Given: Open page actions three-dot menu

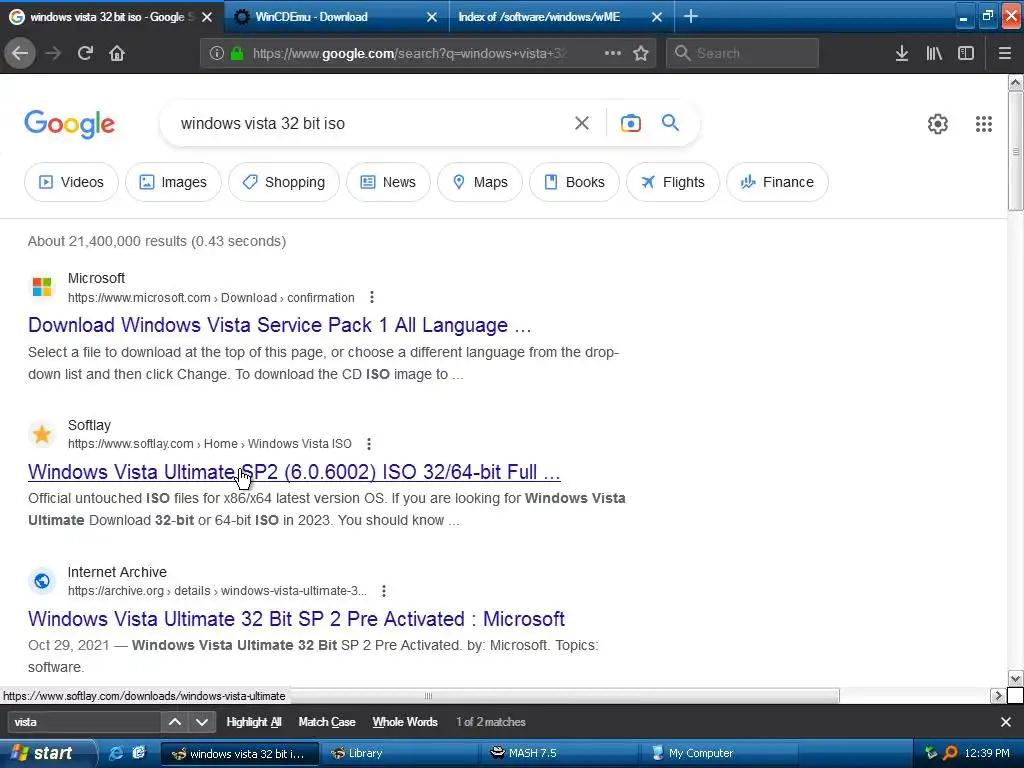Looking at the screenshot, I should click(x=613, y=53).
